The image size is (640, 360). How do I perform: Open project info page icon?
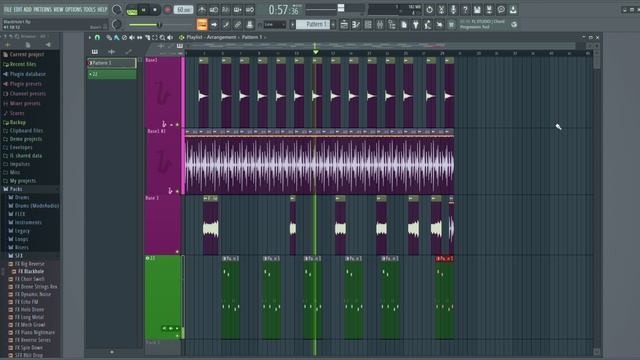pyautogui.click(x=404, y=24)
